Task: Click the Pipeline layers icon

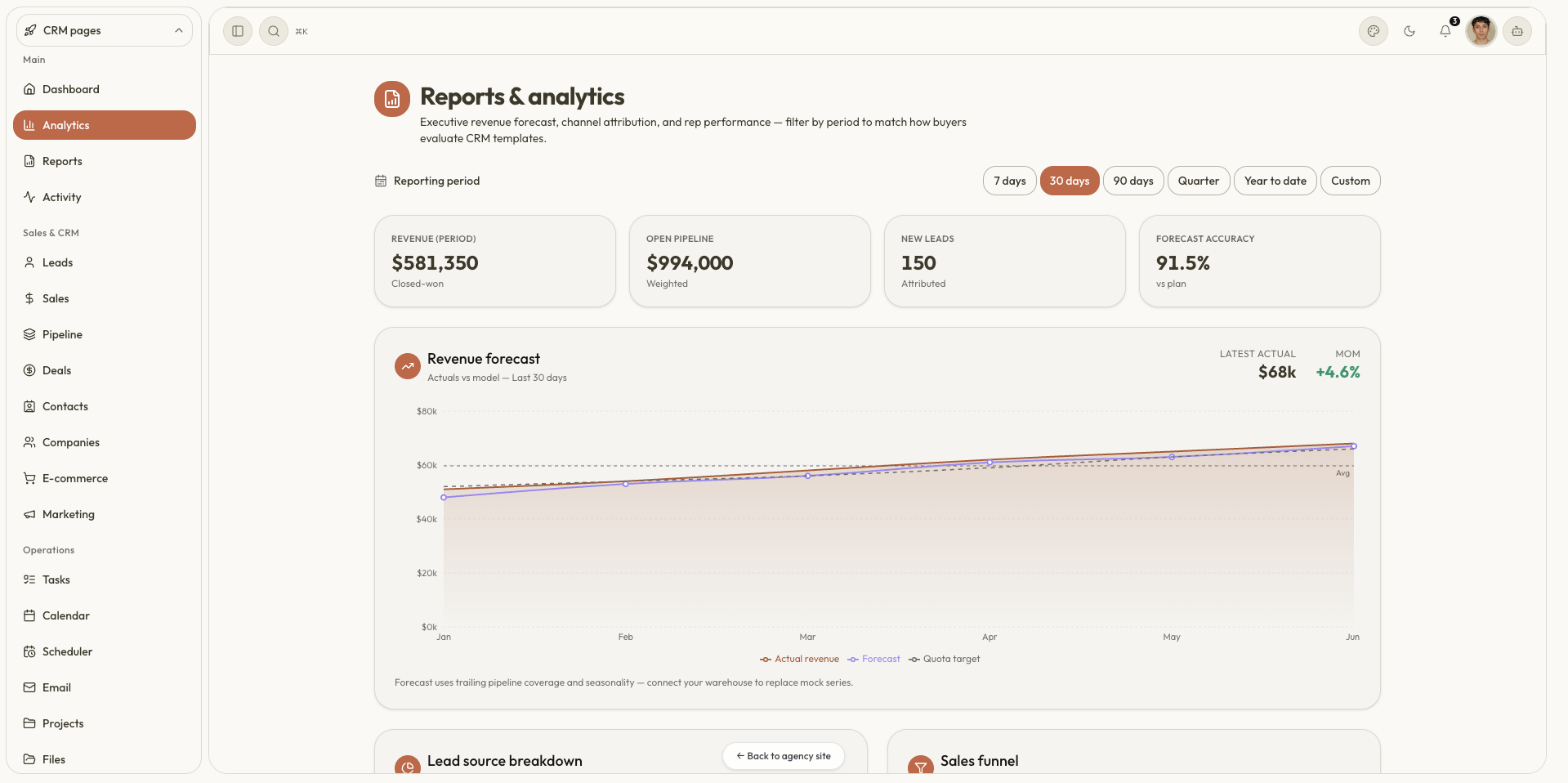Action: tap(29, 334)
